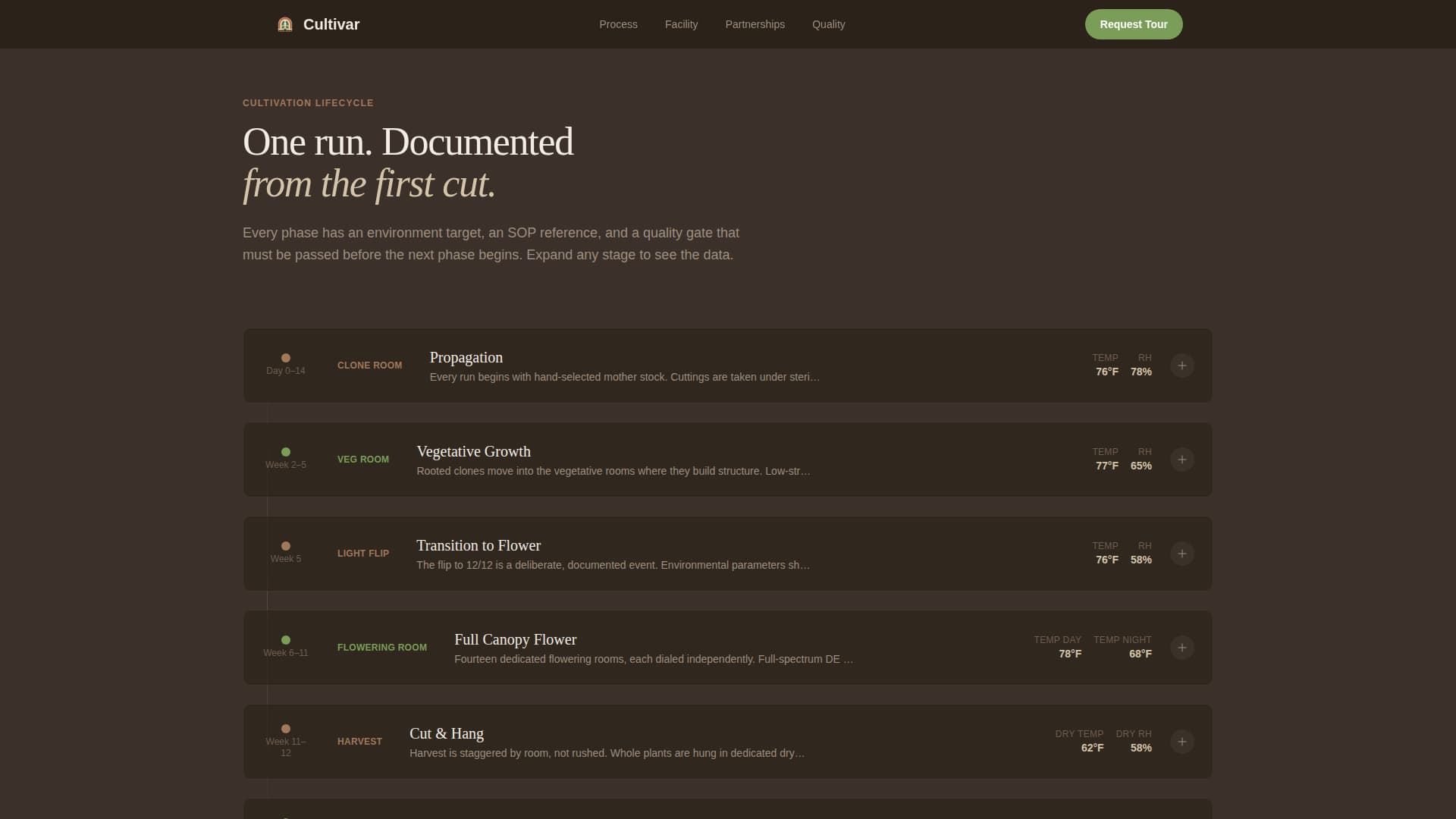Image resolution: width=1456 pixels, height=819 pixels.
Task: Expand the Propagation stage title
Action: (466, 357)
